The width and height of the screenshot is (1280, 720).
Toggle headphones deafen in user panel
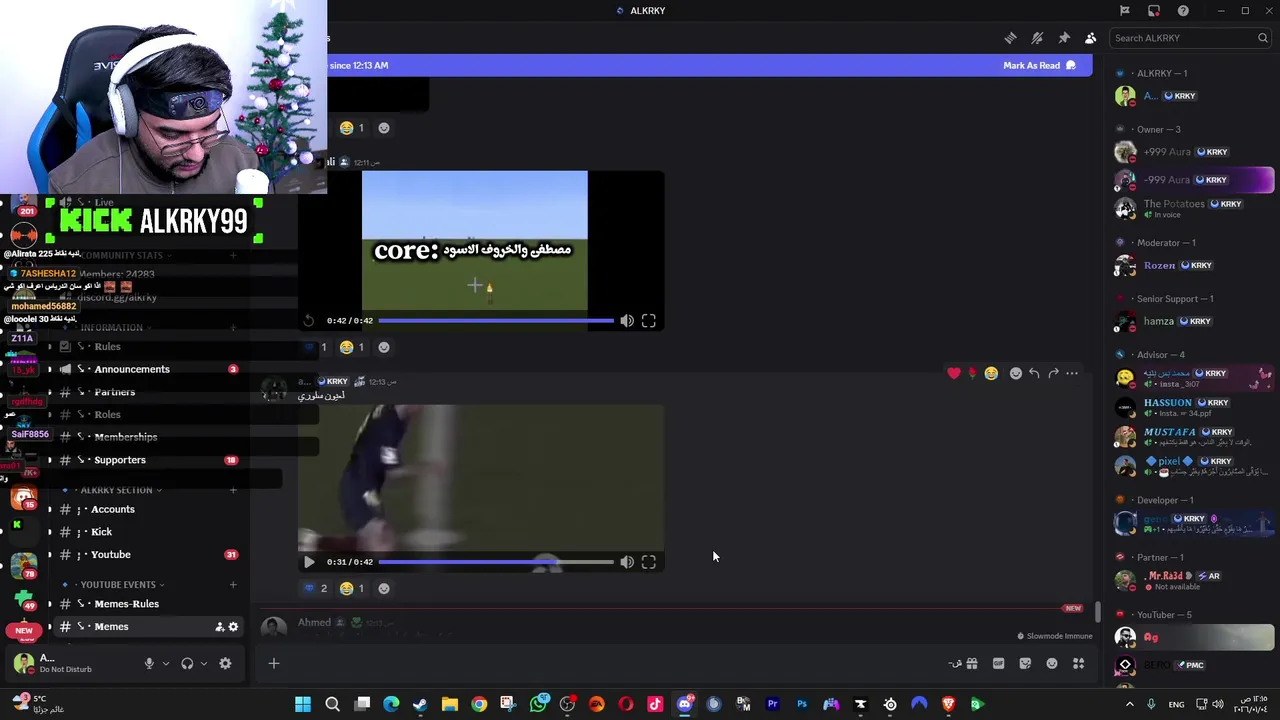point(187,663)
